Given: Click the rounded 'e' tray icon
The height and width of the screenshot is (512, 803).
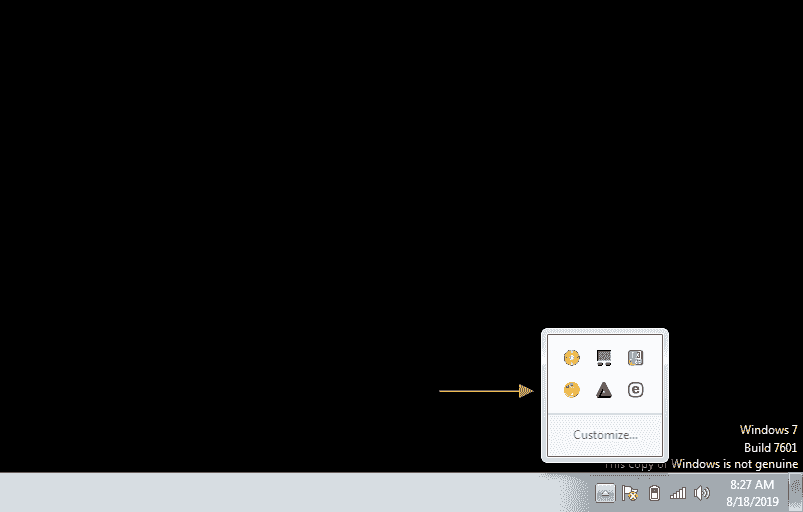Looking at the screenshot, I should tap(636, 390).
